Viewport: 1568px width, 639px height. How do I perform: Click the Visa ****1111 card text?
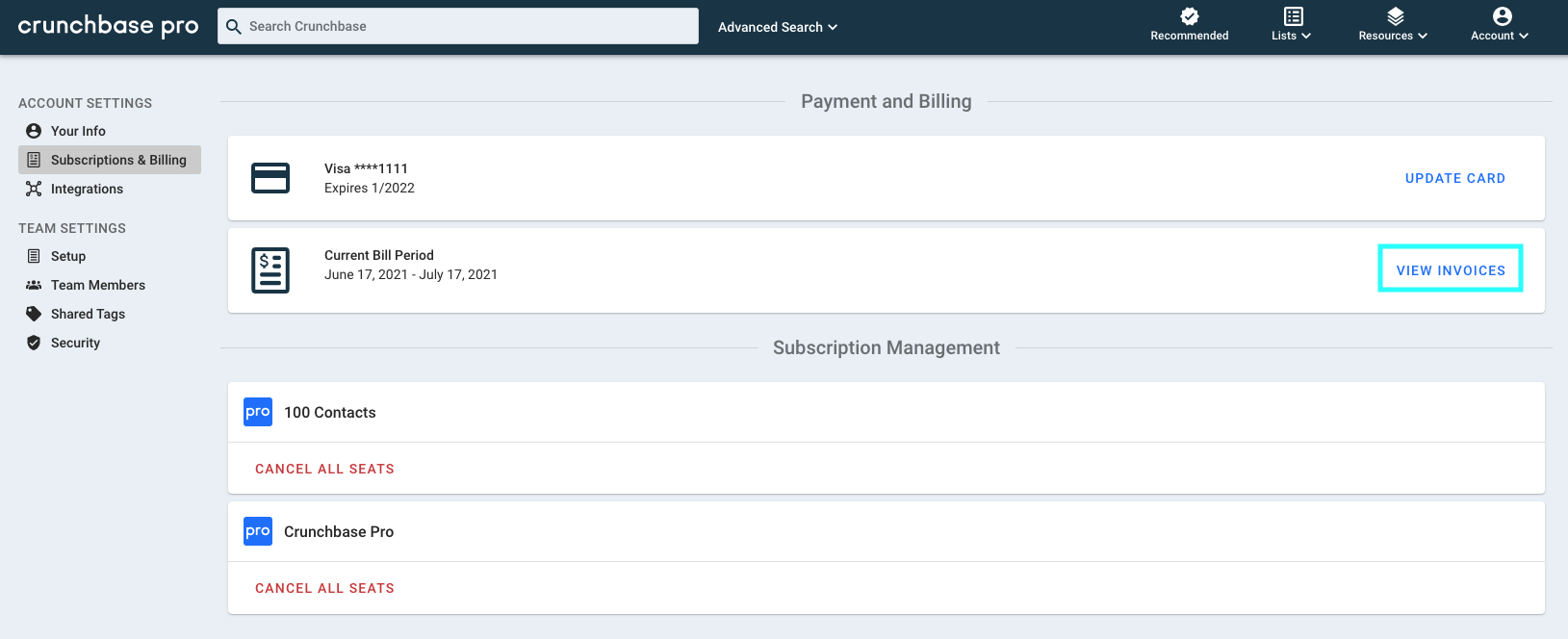(366, 168)
